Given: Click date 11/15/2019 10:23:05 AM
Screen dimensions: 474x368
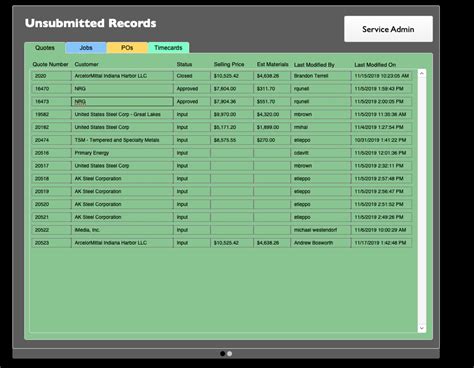Looking at the screenshot, I should point(382,76).
